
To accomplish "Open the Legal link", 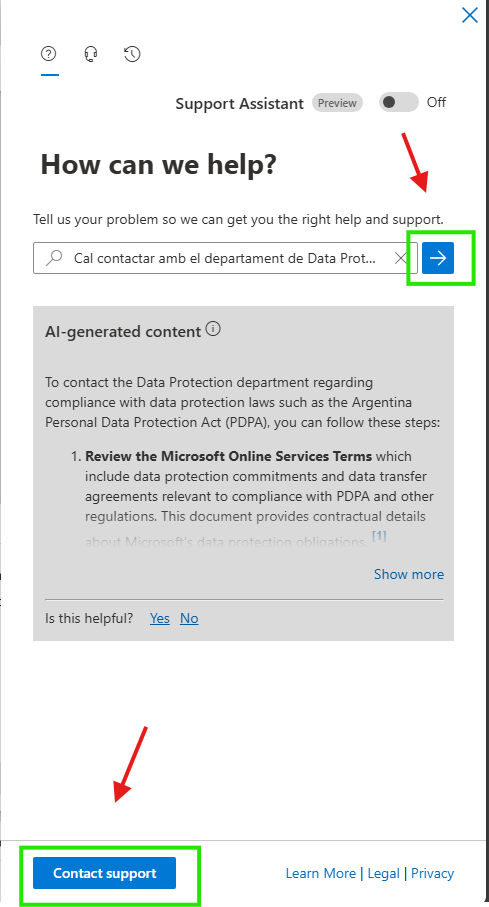I will coord(384,873).
